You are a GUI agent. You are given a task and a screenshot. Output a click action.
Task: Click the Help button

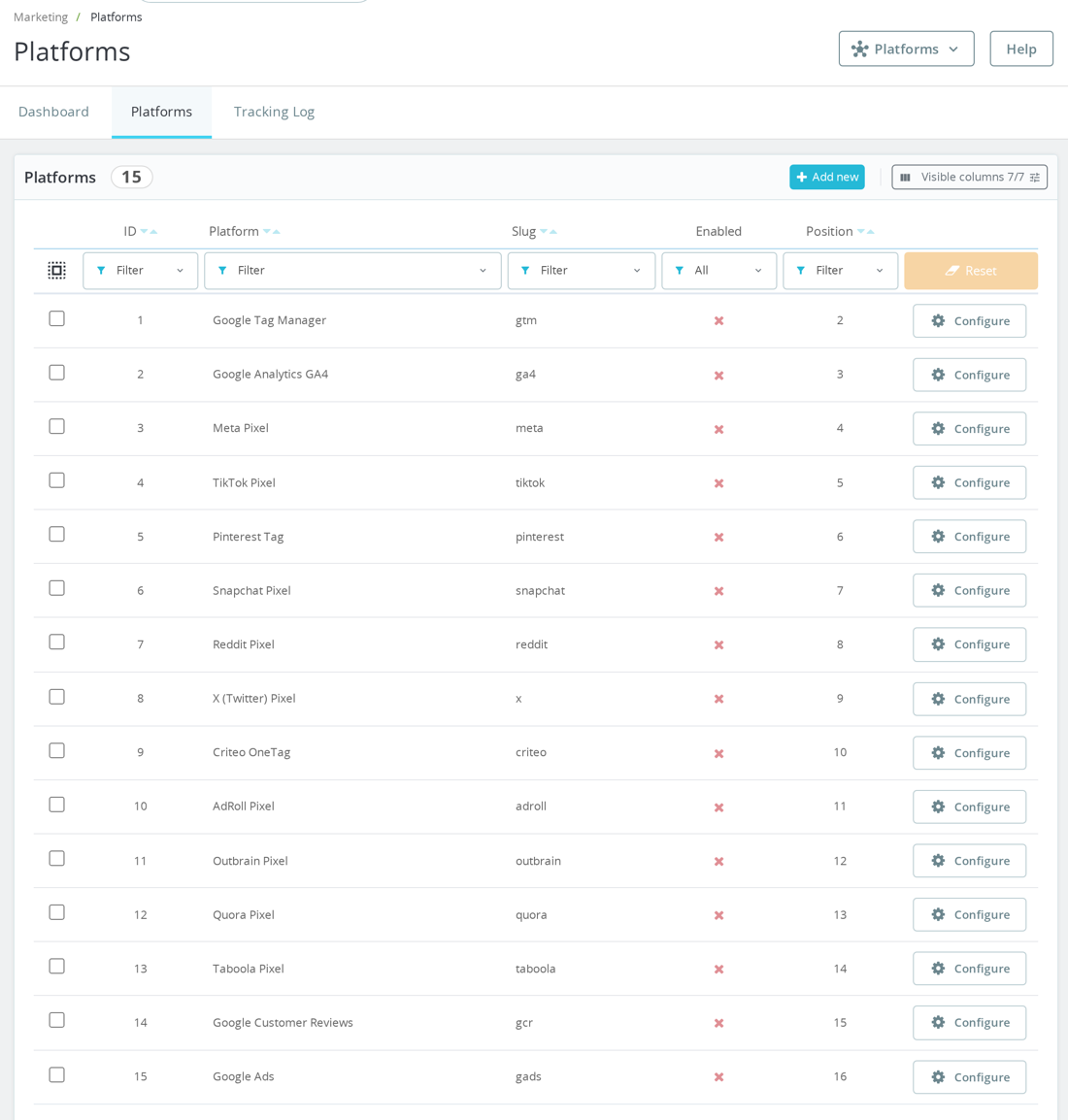point(1021,49)
